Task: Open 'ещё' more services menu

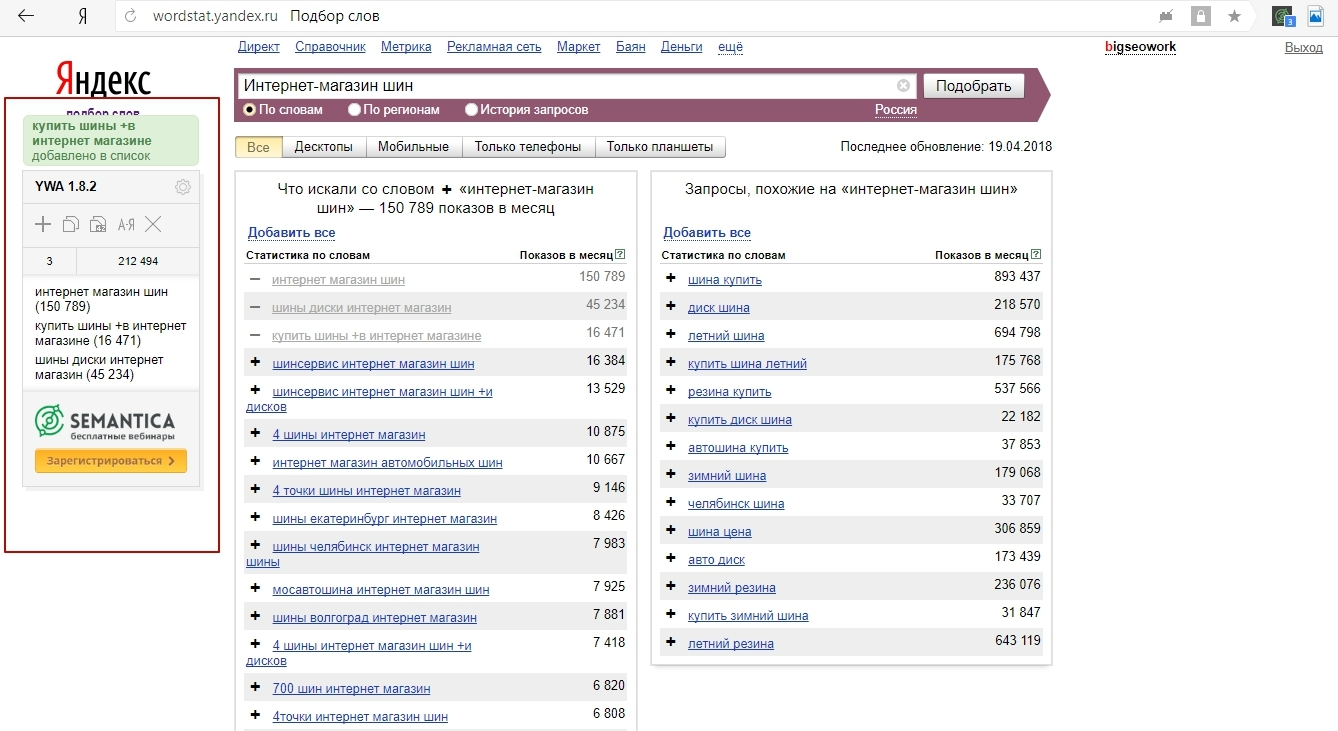Action: 731,47
